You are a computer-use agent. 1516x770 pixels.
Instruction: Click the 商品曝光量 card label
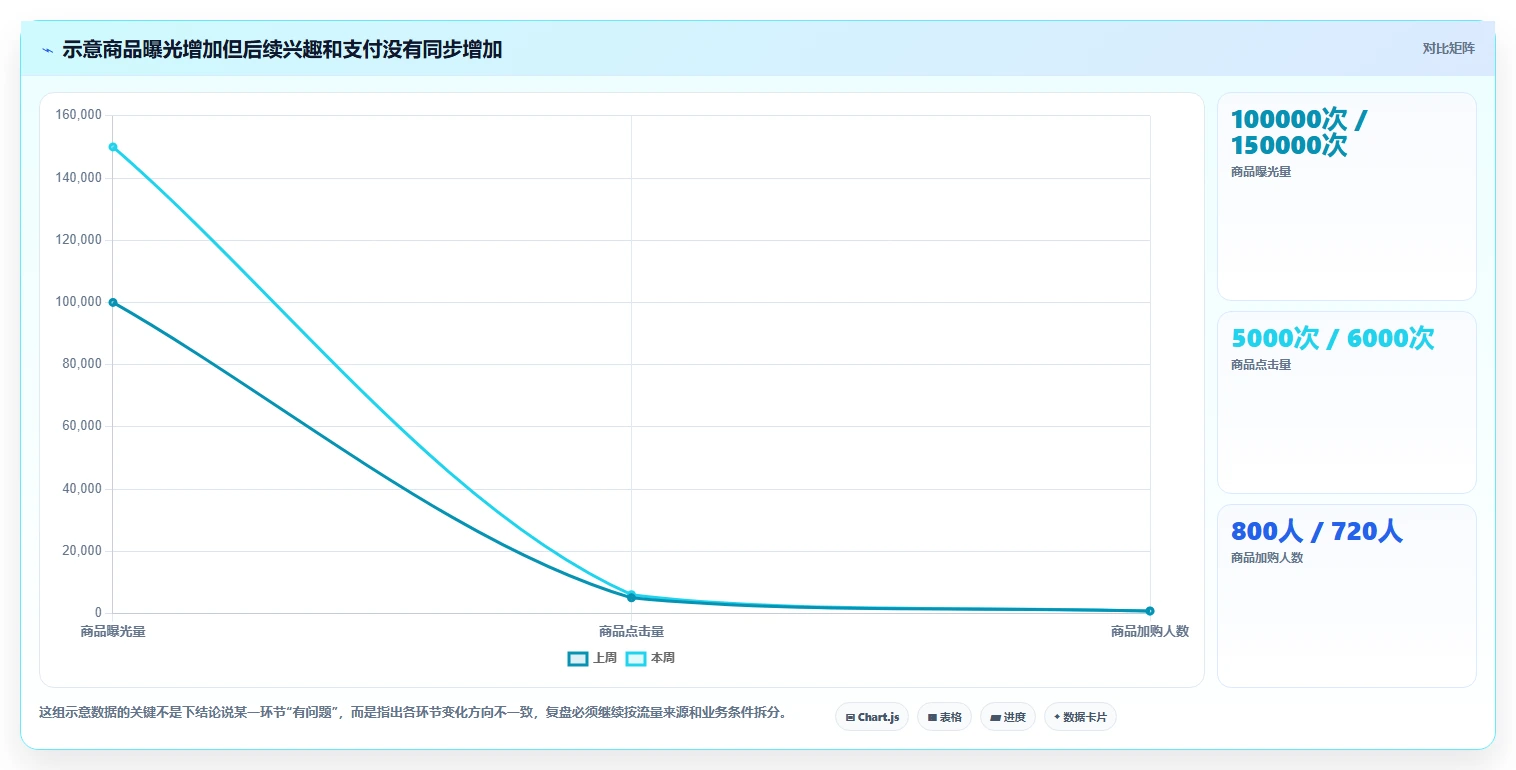(1261, 172)
